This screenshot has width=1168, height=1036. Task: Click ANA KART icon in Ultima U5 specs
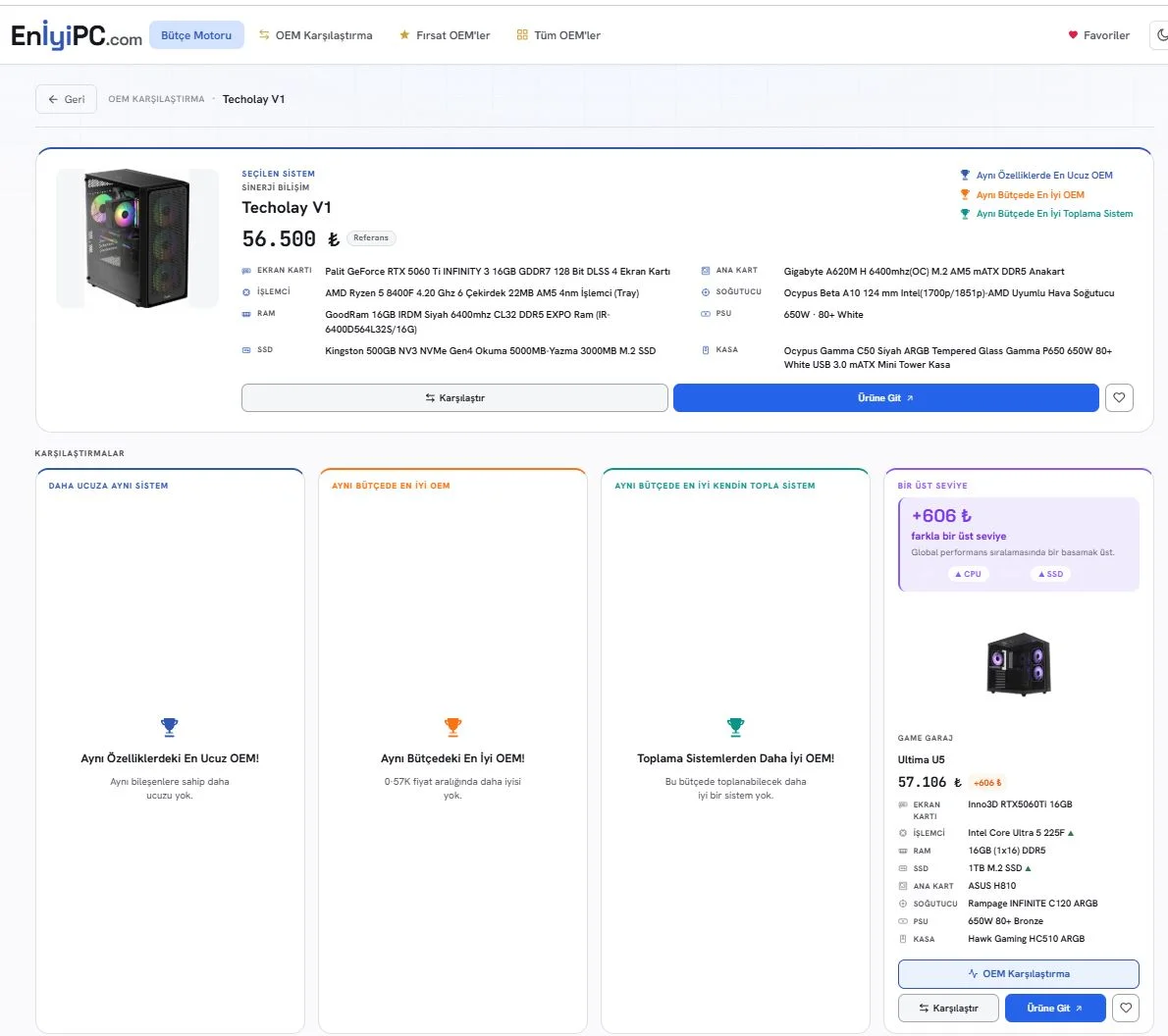pos(903,886)
